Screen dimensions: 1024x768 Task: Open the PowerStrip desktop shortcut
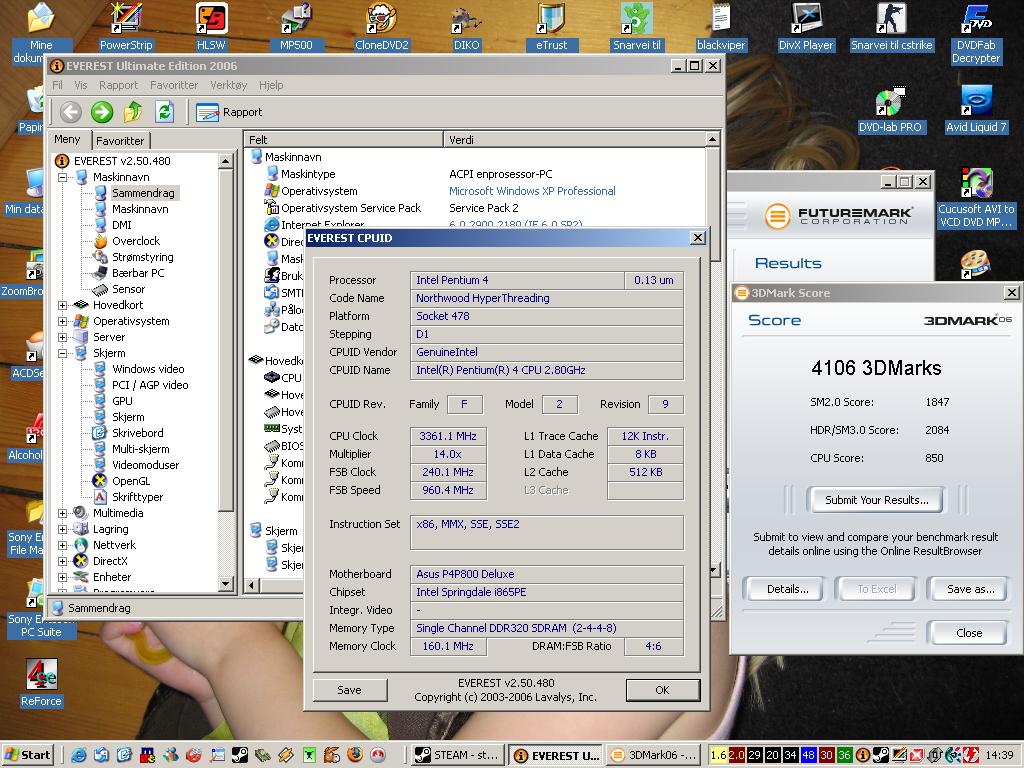coord(126,27)
